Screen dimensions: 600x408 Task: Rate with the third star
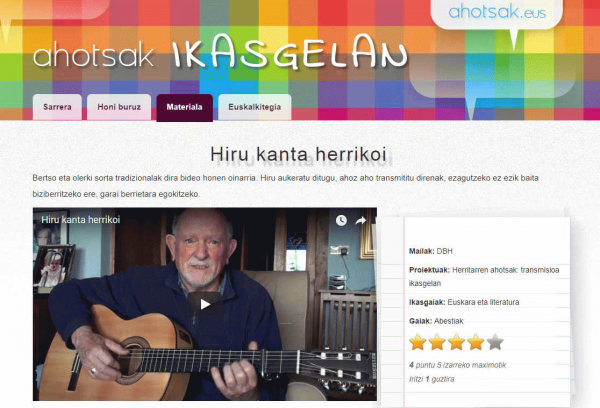(457, 342)
